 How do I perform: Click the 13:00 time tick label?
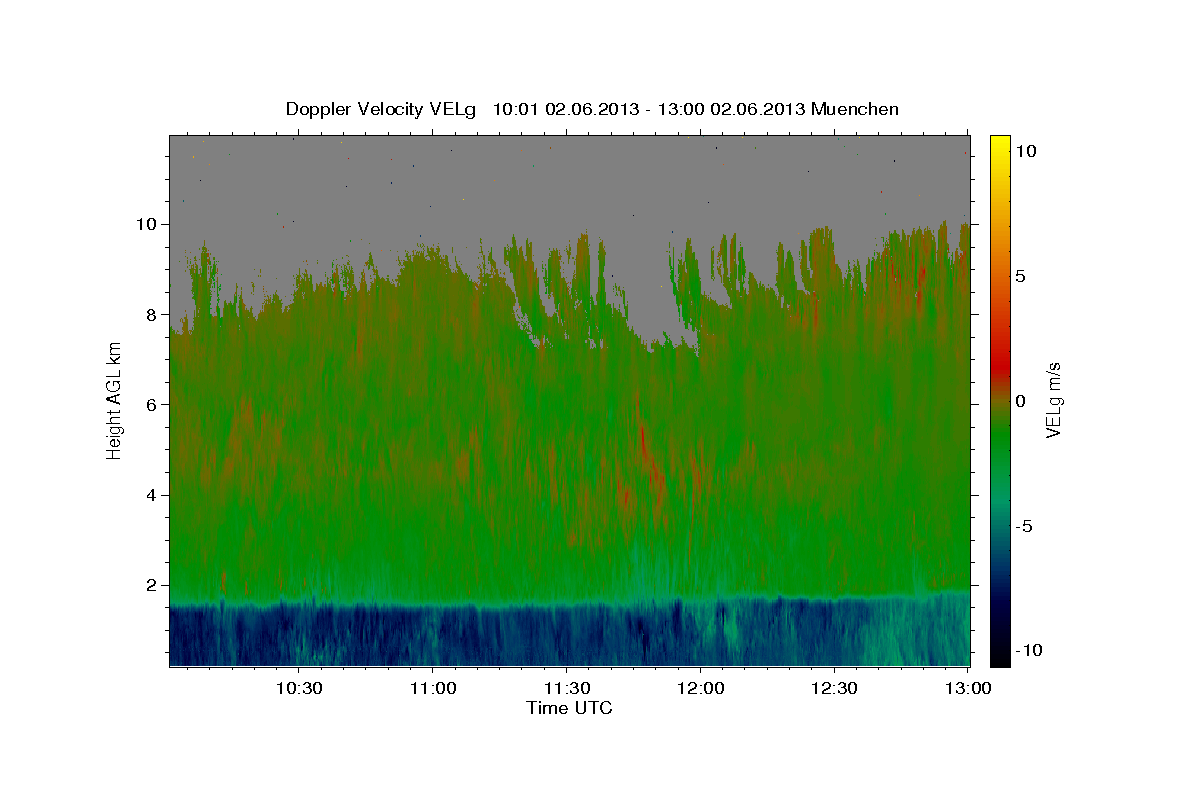coord(968,689)
